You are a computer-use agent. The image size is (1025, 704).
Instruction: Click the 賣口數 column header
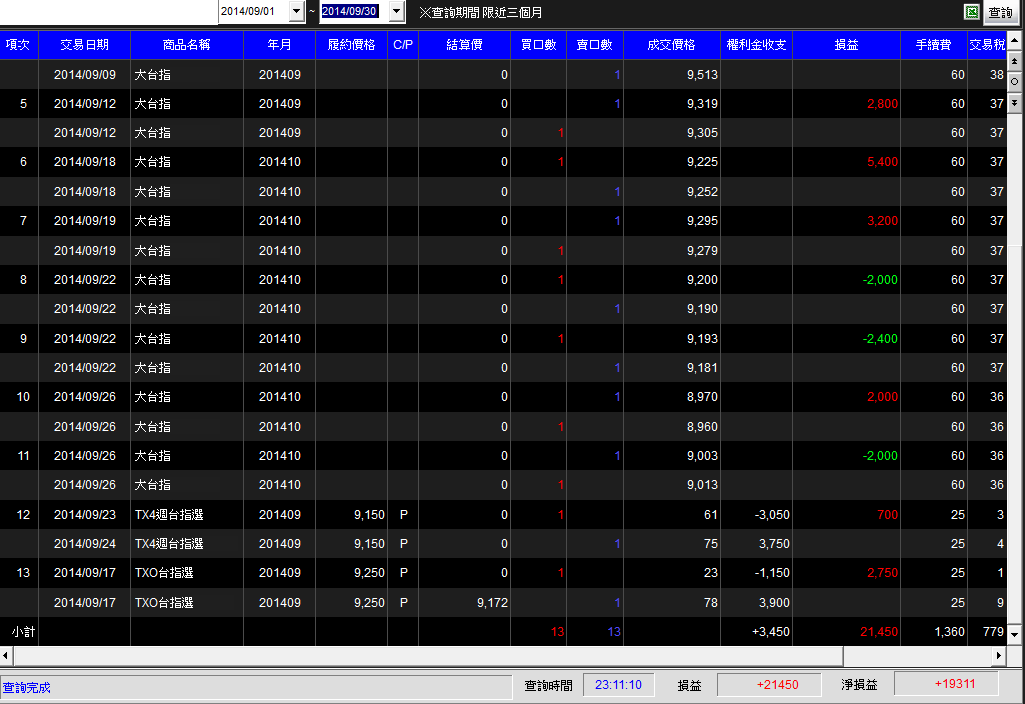point(594,45)
